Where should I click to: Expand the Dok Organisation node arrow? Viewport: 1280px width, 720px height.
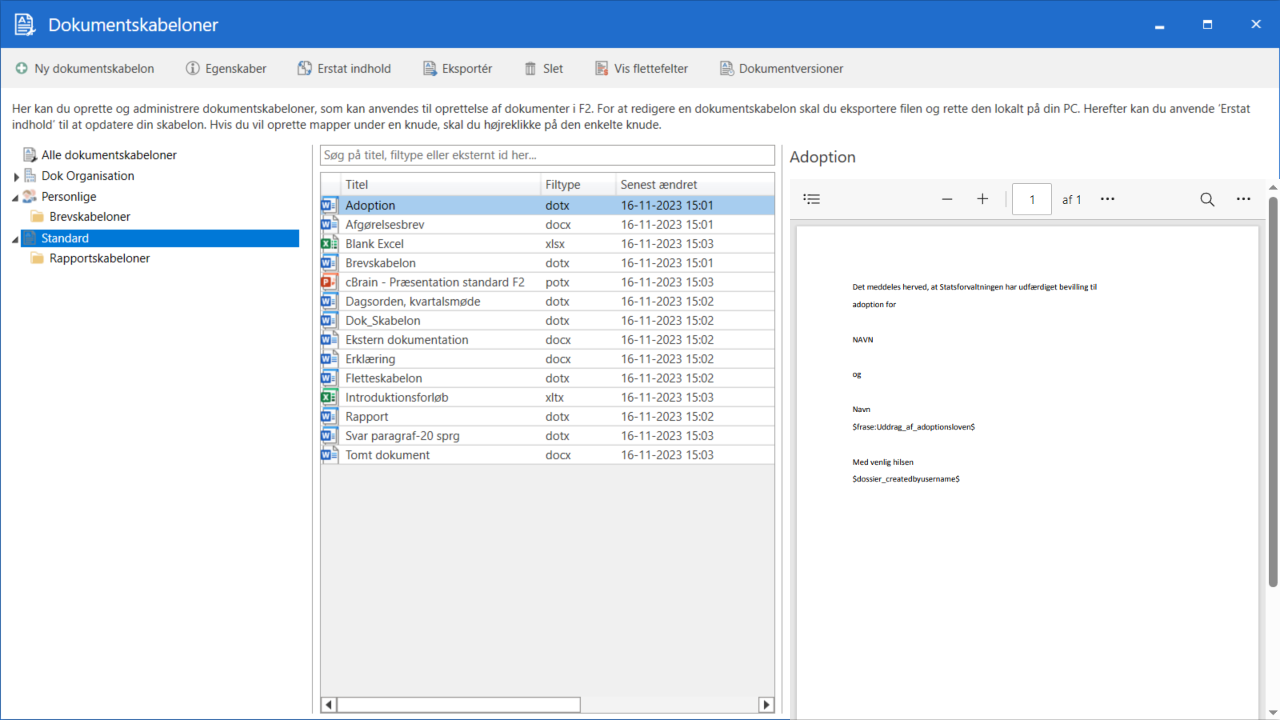(x=16, y=177)
